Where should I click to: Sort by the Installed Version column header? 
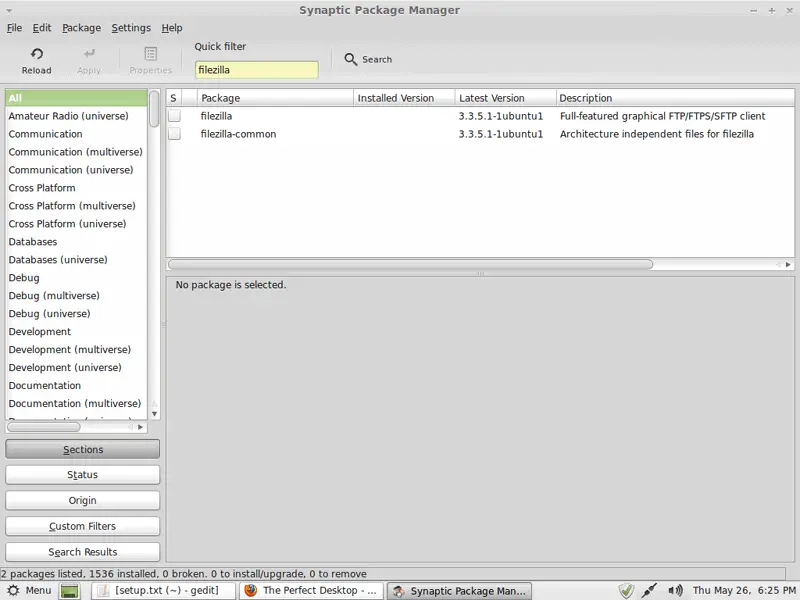(x=404, y=98)
